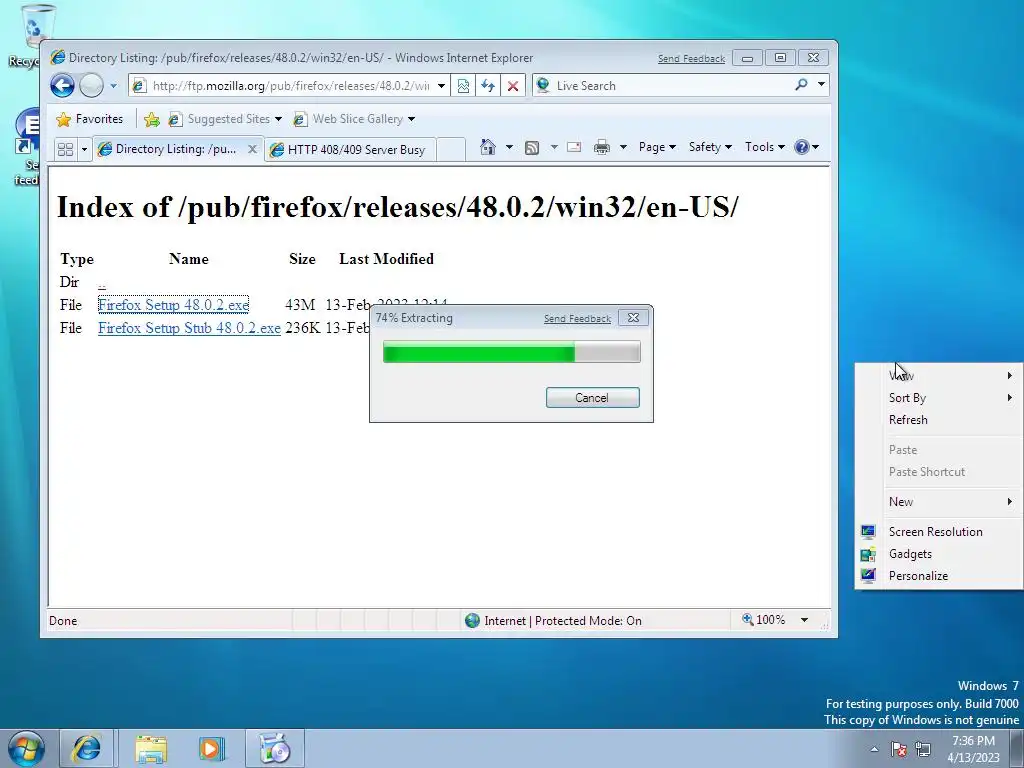Image resolution: width=1024 pixels, height=768 pixels.
Task: Click Internet Explorer taskbar icon
Action: click(x=87, y=748)
